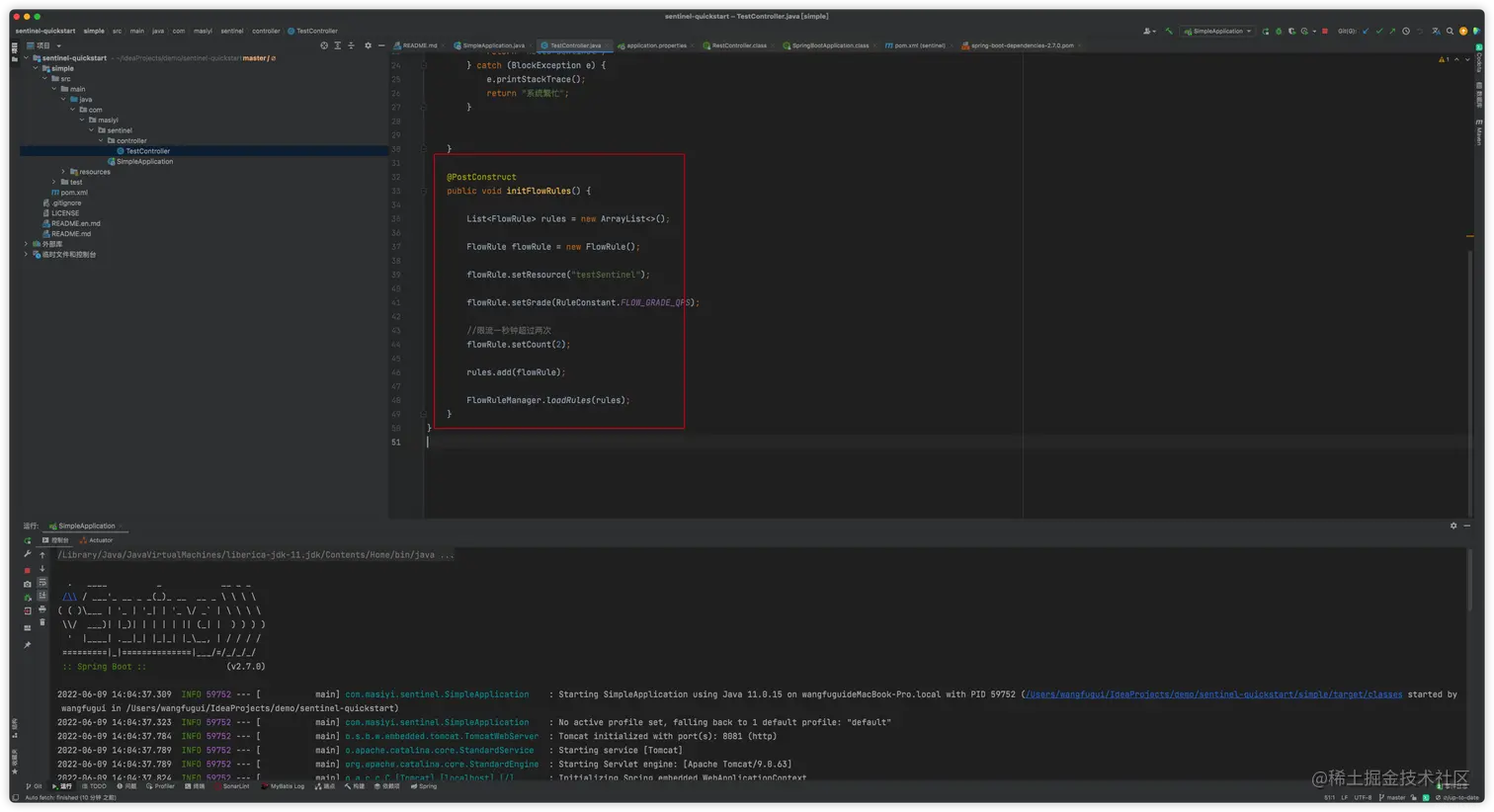This screenshot has width=1494, height=812.
Task: Stop the running SimpleApplication via red square
Action: [1325, 31]
